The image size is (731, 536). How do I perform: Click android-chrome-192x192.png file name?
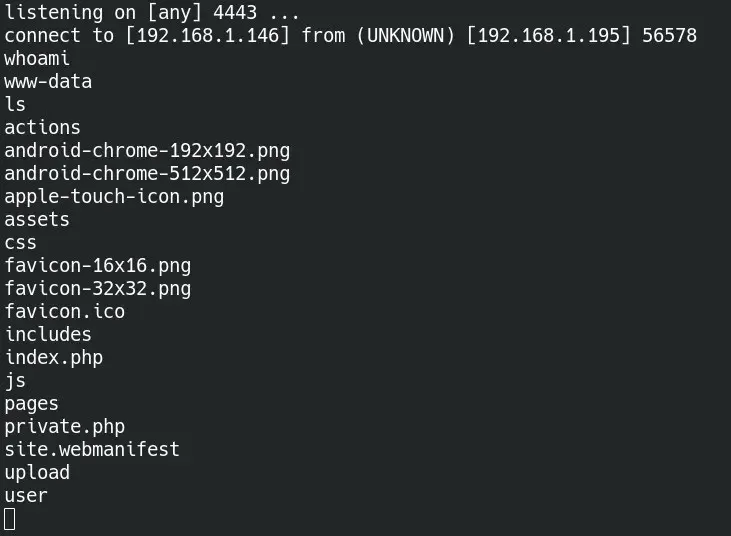147,151
